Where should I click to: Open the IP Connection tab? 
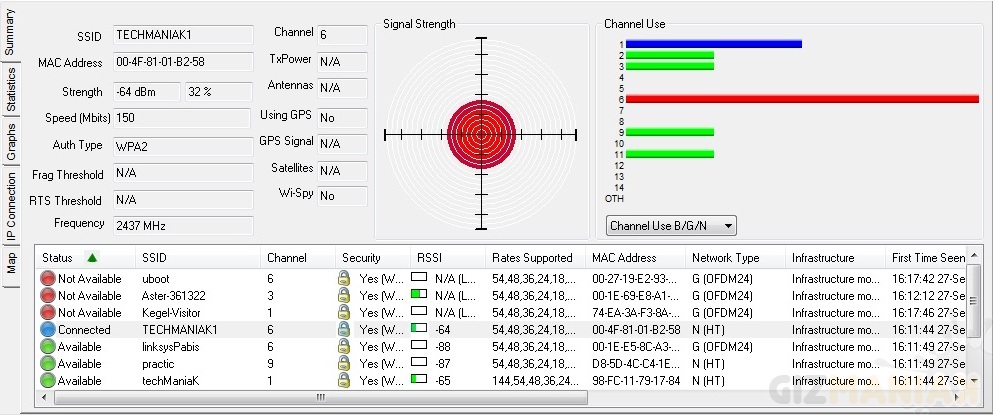[11, 208]
